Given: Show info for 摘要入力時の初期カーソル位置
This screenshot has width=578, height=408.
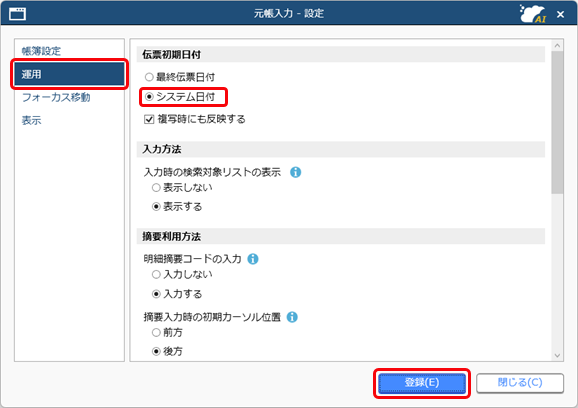Looking at the screenshot, I should (x=292, y=317).
